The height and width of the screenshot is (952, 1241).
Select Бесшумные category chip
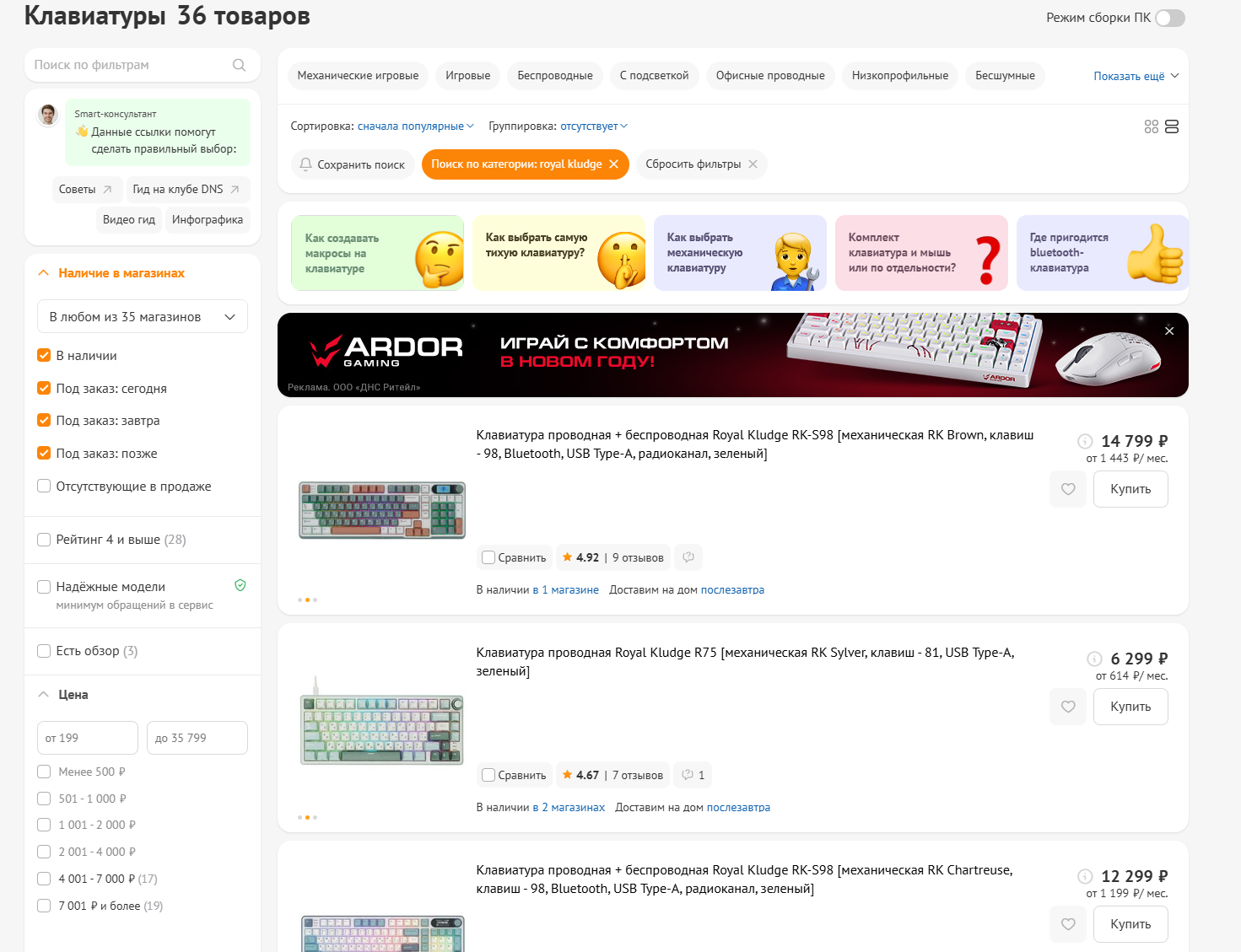click(x=1005, y=76)
